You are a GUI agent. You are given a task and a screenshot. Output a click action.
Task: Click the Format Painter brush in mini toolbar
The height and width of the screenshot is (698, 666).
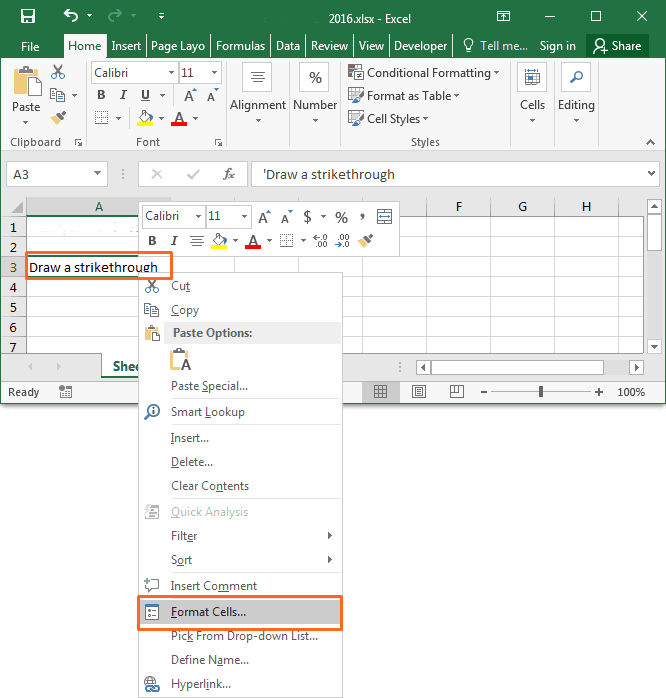366,241
